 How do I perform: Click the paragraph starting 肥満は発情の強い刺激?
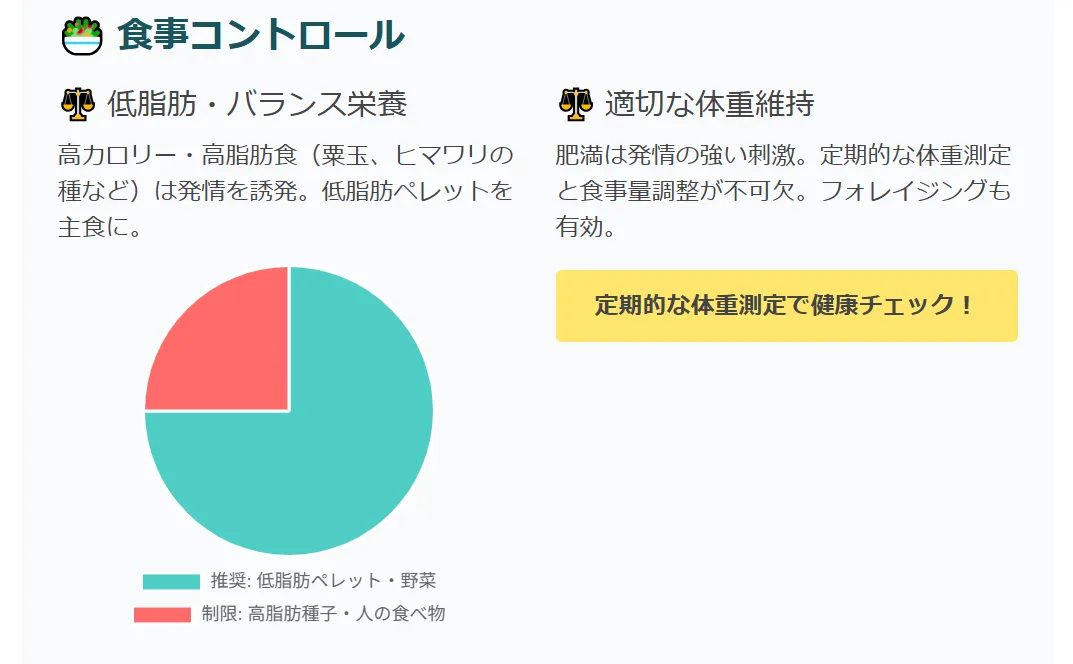783,191
